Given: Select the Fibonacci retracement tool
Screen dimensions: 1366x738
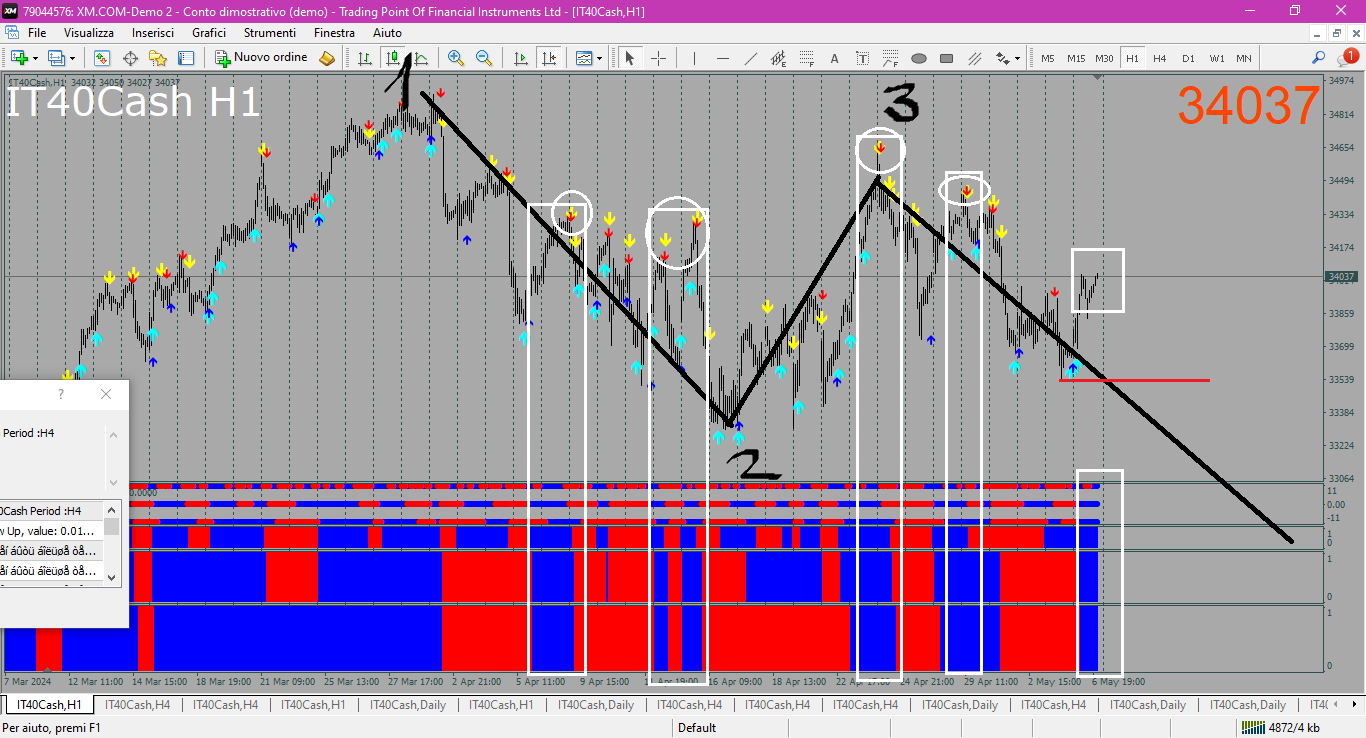Looking at the screenshot, I should pos(806,58).
